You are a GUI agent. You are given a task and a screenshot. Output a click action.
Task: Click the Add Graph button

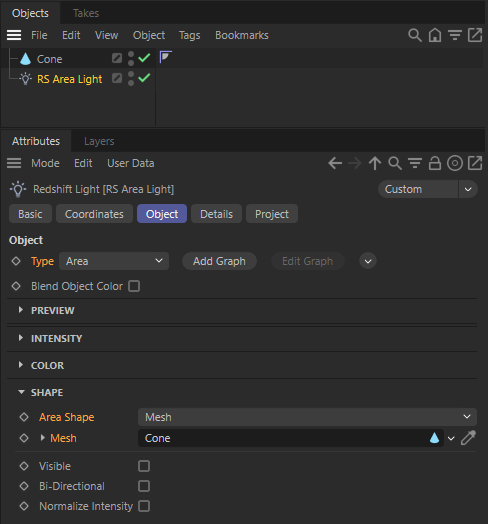tap(219, 261)
